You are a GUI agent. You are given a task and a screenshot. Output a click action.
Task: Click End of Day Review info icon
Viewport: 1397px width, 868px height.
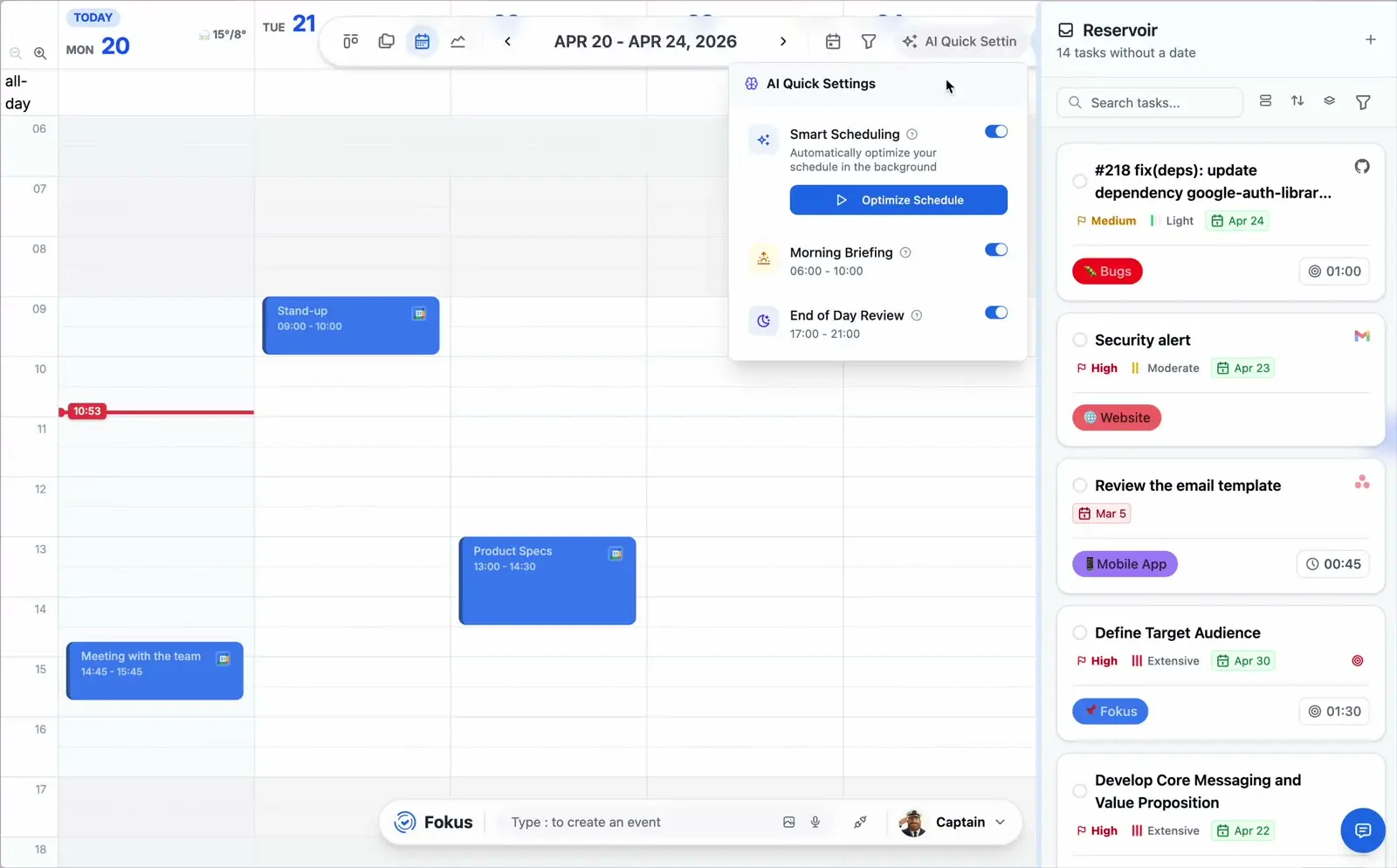coord(917,315)
